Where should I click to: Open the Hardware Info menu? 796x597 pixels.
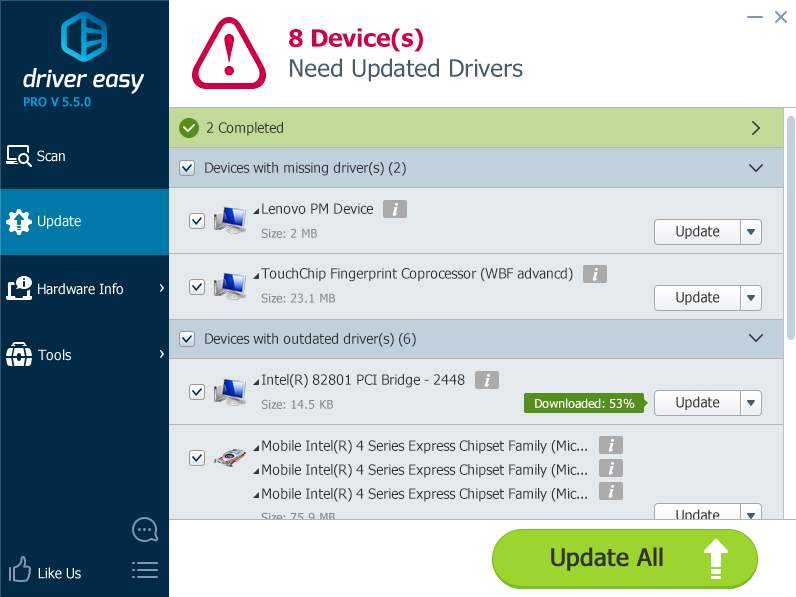pyautogui.click(x=80, y=289)
